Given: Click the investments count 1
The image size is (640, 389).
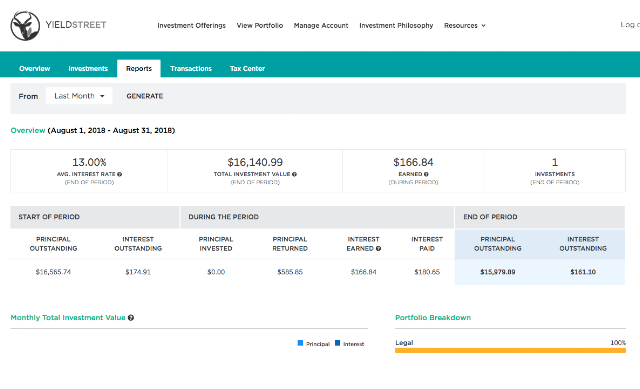Looking at the screenshot, I should point(555,162).
